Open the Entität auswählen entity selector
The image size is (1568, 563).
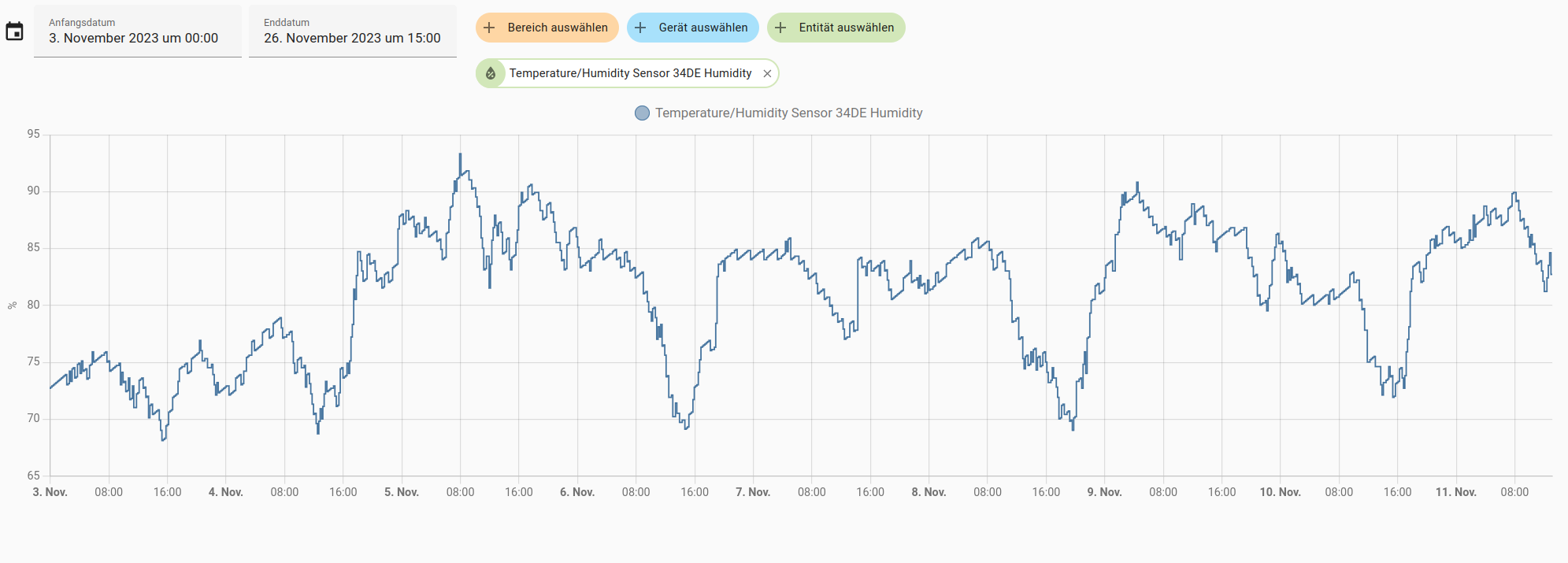tap(836, 28)
